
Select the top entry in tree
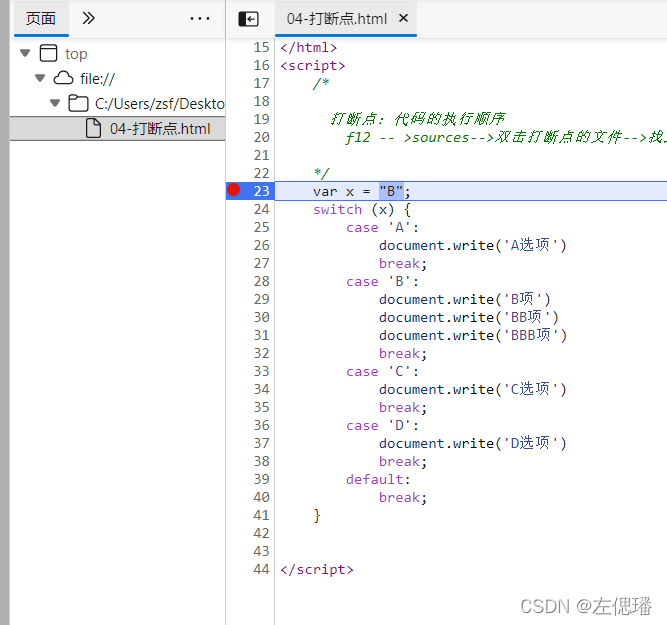point(76,54)
